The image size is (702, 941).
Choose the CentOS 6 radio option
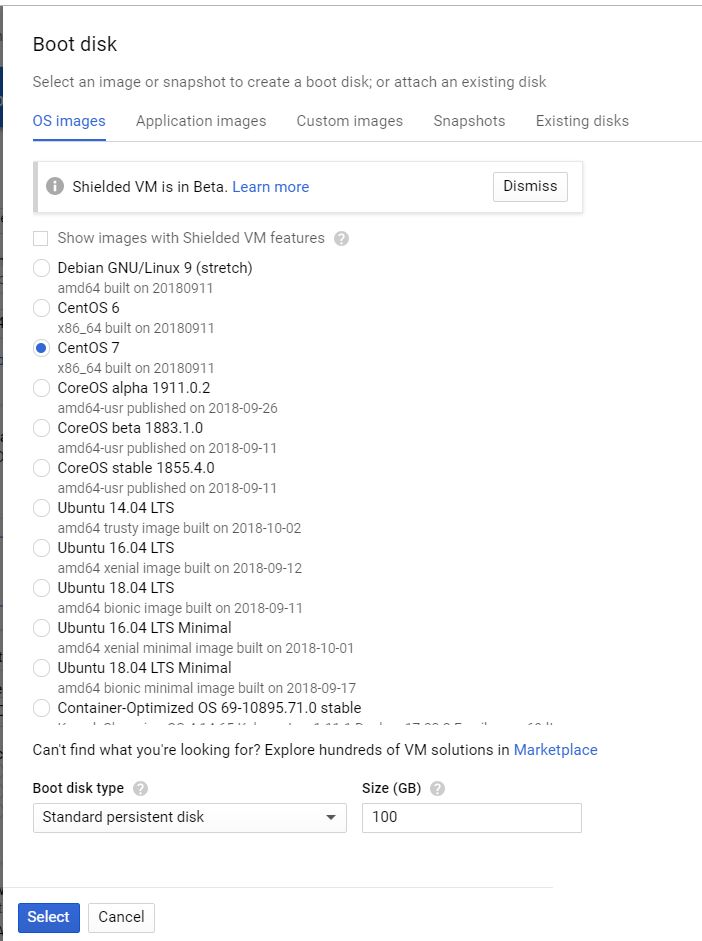41,308
